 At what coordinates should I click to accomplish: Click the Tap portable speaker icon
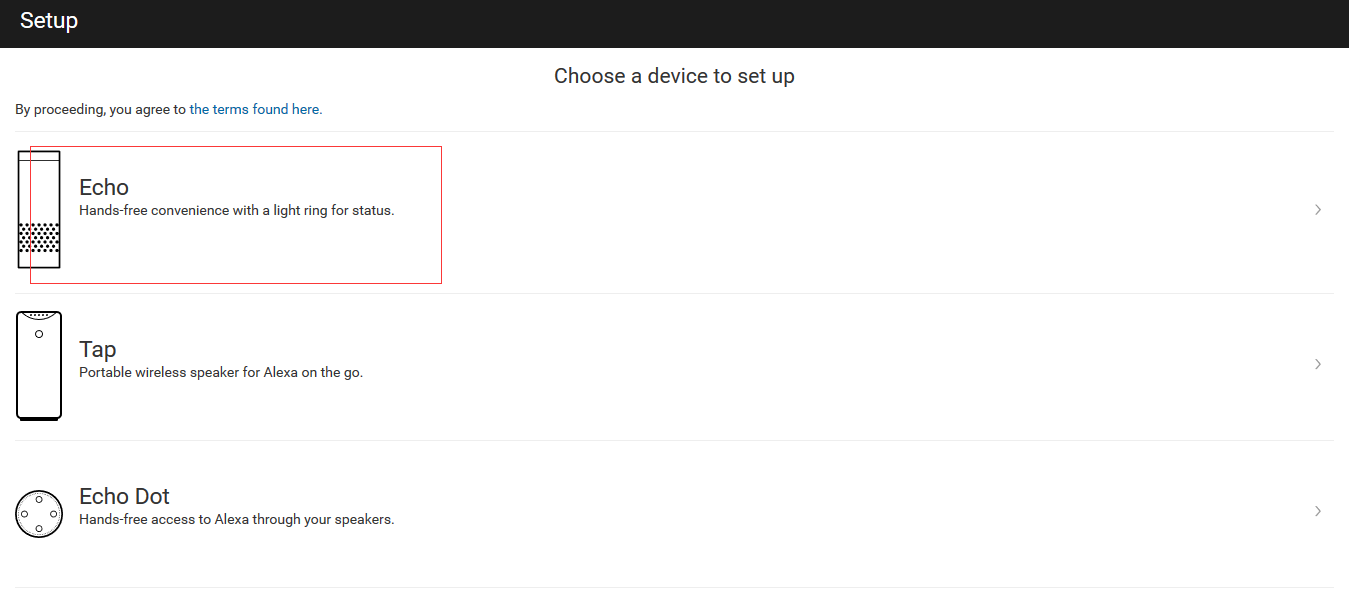click(39, 365)
